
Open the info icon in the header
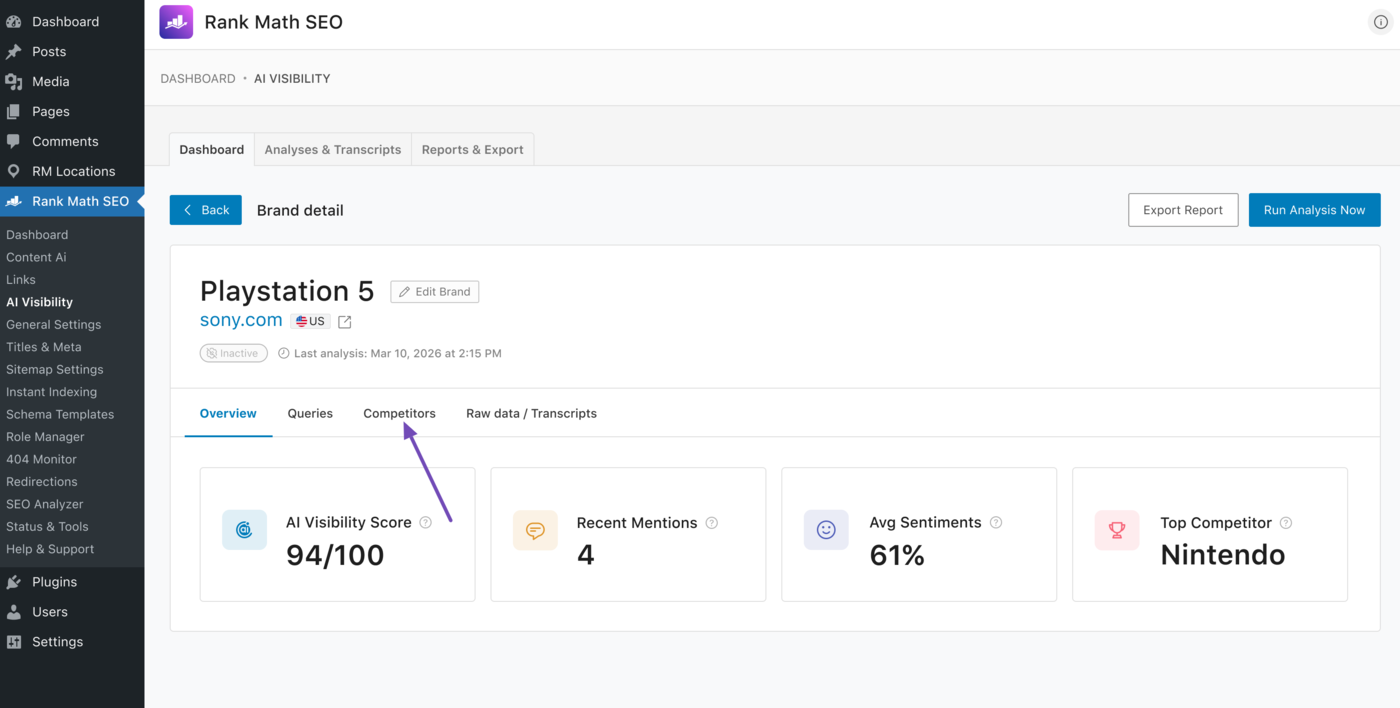tap(1380, 22)
